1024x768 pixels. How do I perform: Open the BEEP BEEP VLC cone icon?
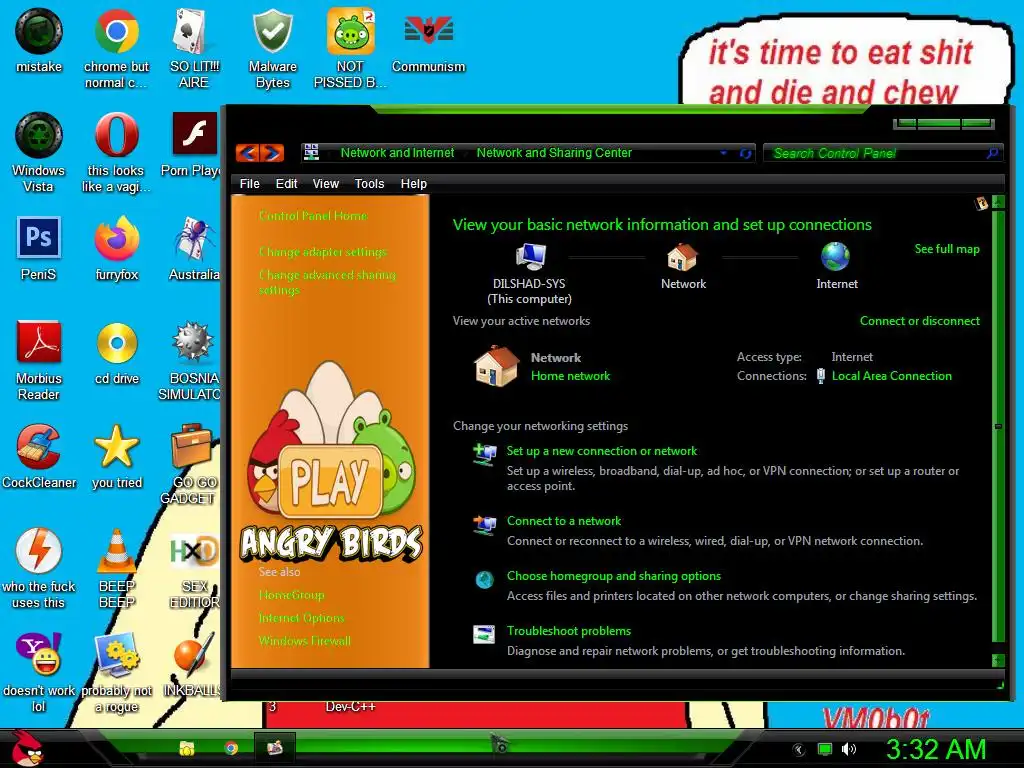116,568
